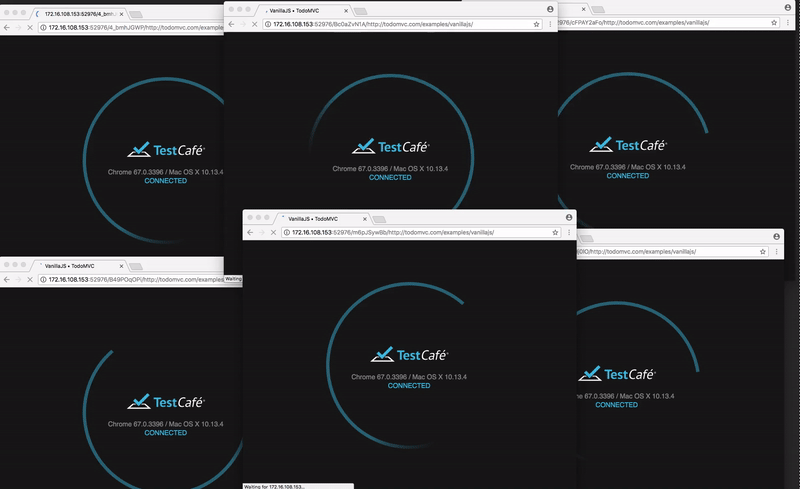Viewport: 800px width, 489px height.
Task: Go forward in the Bc0aZvN1A window
Action: pos(243,24)
